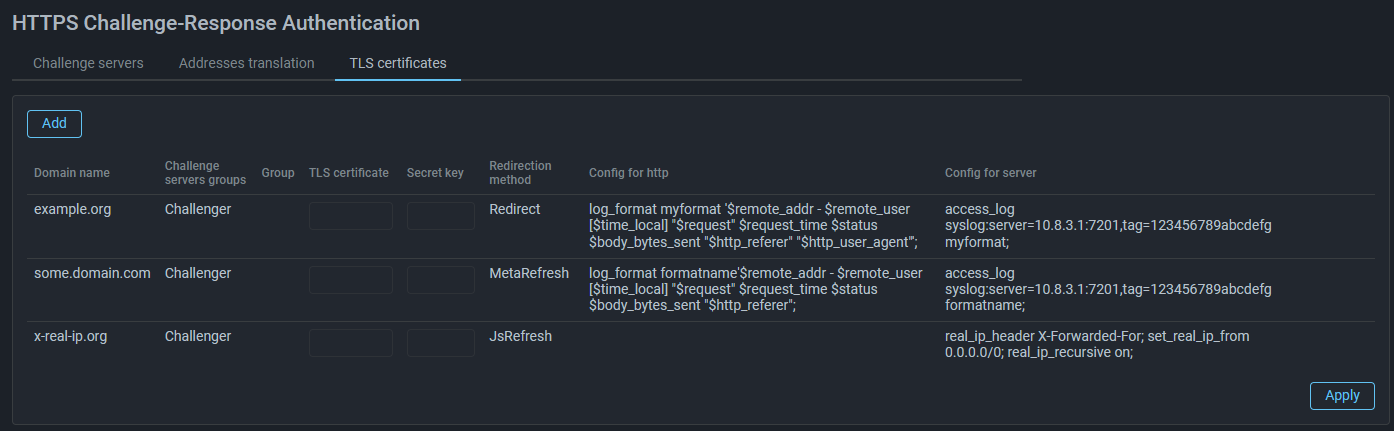This screenshot has width=1394, height=431.
Task: Click TLS certificate field for some.domain.com
Action: pos(350,280)
